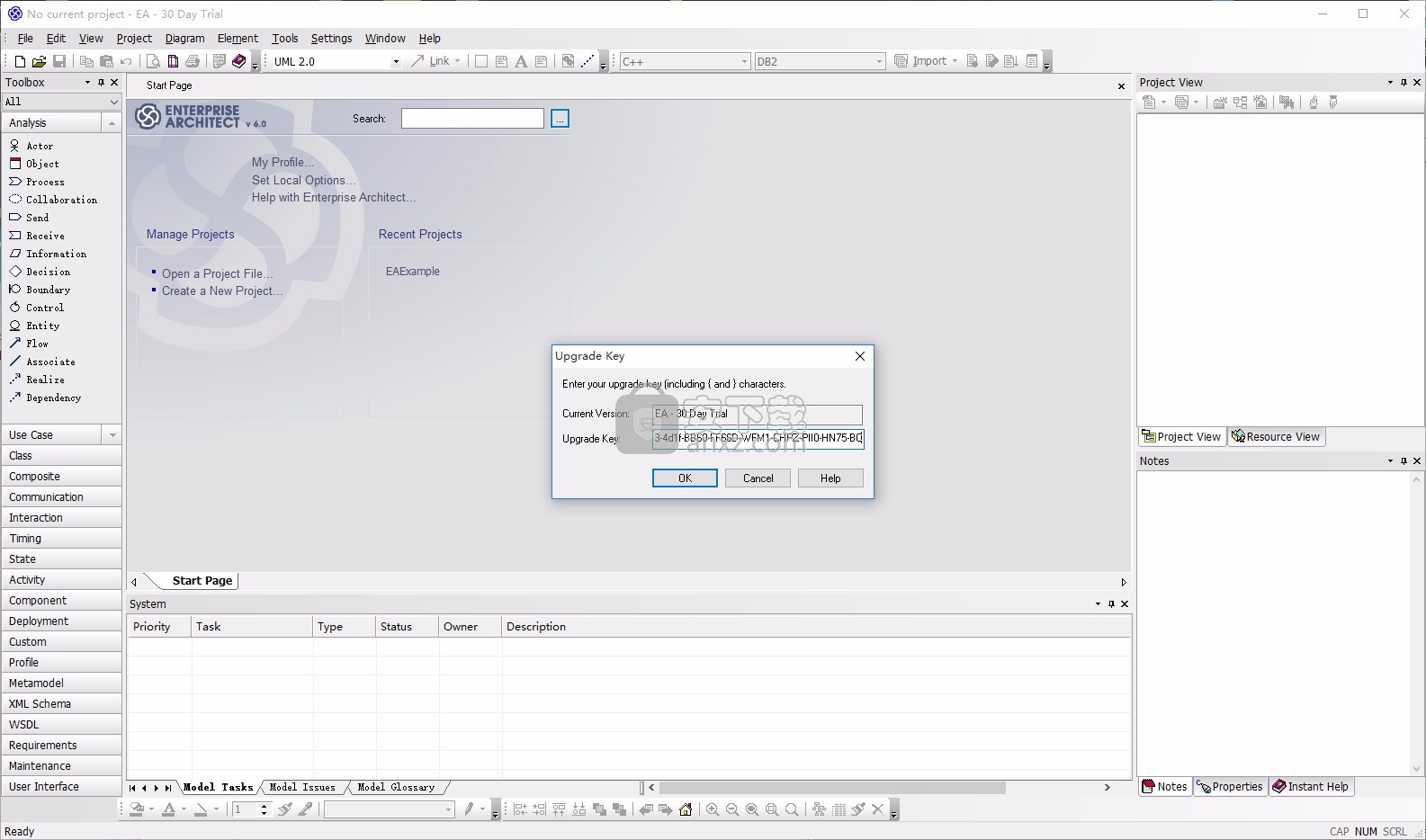Open the UML 2.0 toolbox dropdown

click(396, 62)
